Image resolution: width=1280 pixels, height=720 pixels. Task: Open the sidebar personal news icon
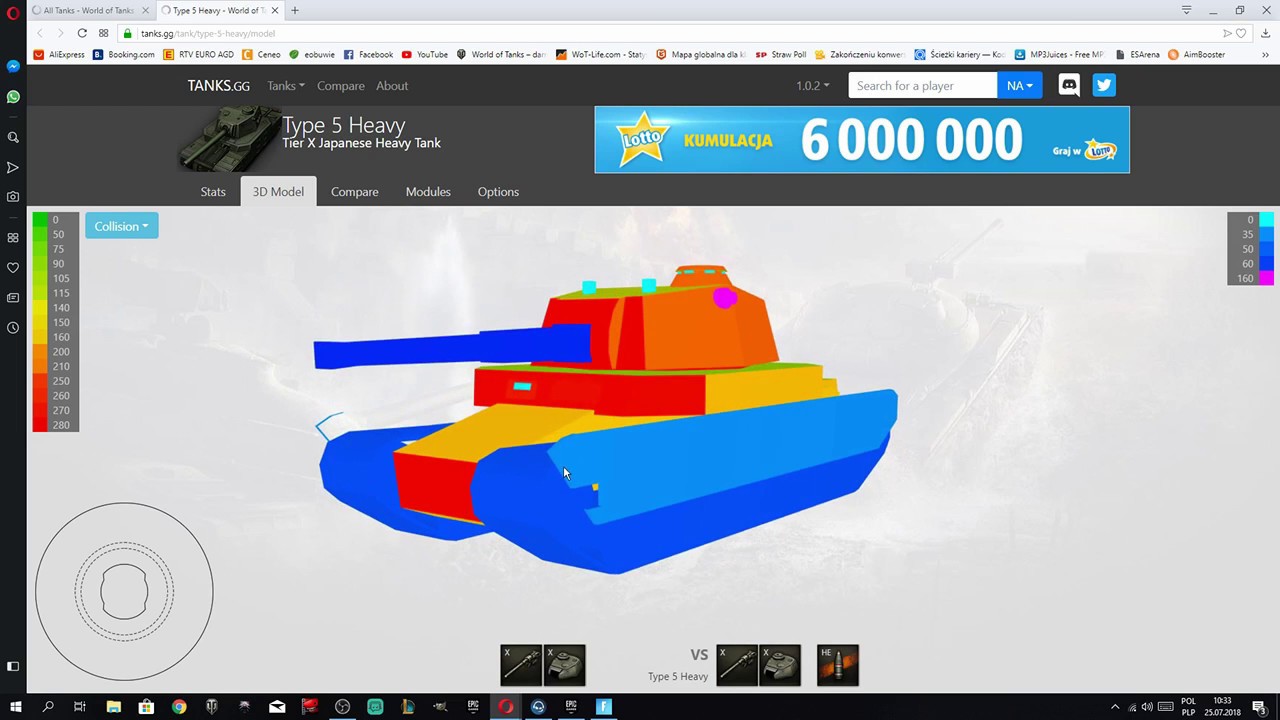click(13, 298)
